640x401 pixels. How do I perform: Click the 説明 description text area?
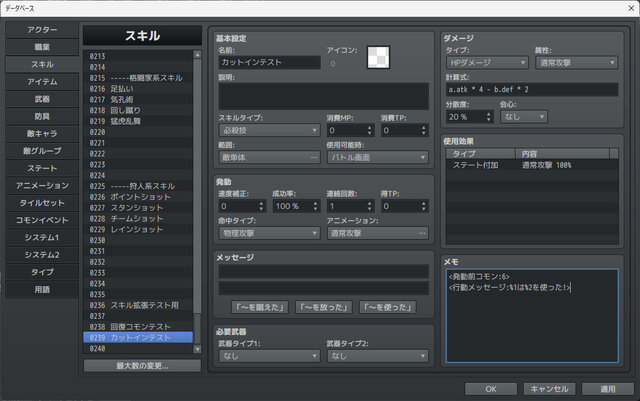324,96
